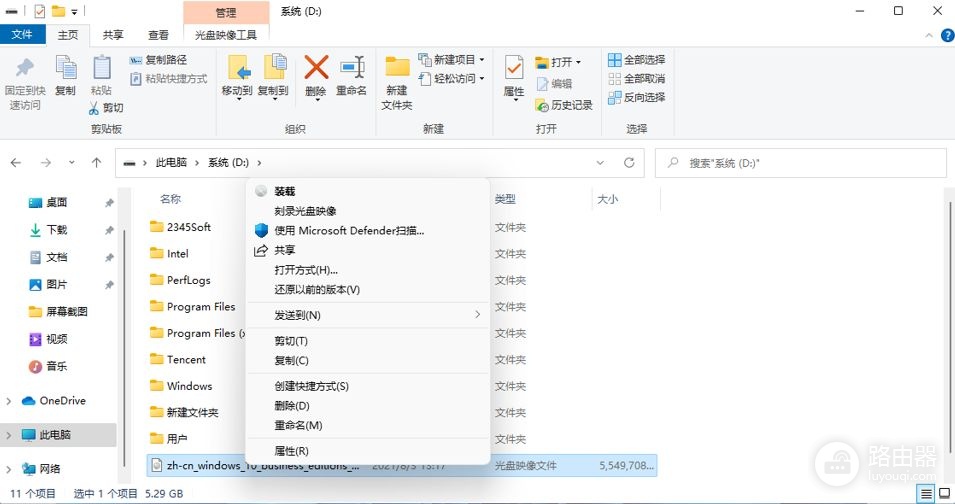The height and width of the screenshot is (504, 955).
Task: Choose Create shortcut (创建快捷方式)
Action: pyautogui.click(x=368, y=386)
